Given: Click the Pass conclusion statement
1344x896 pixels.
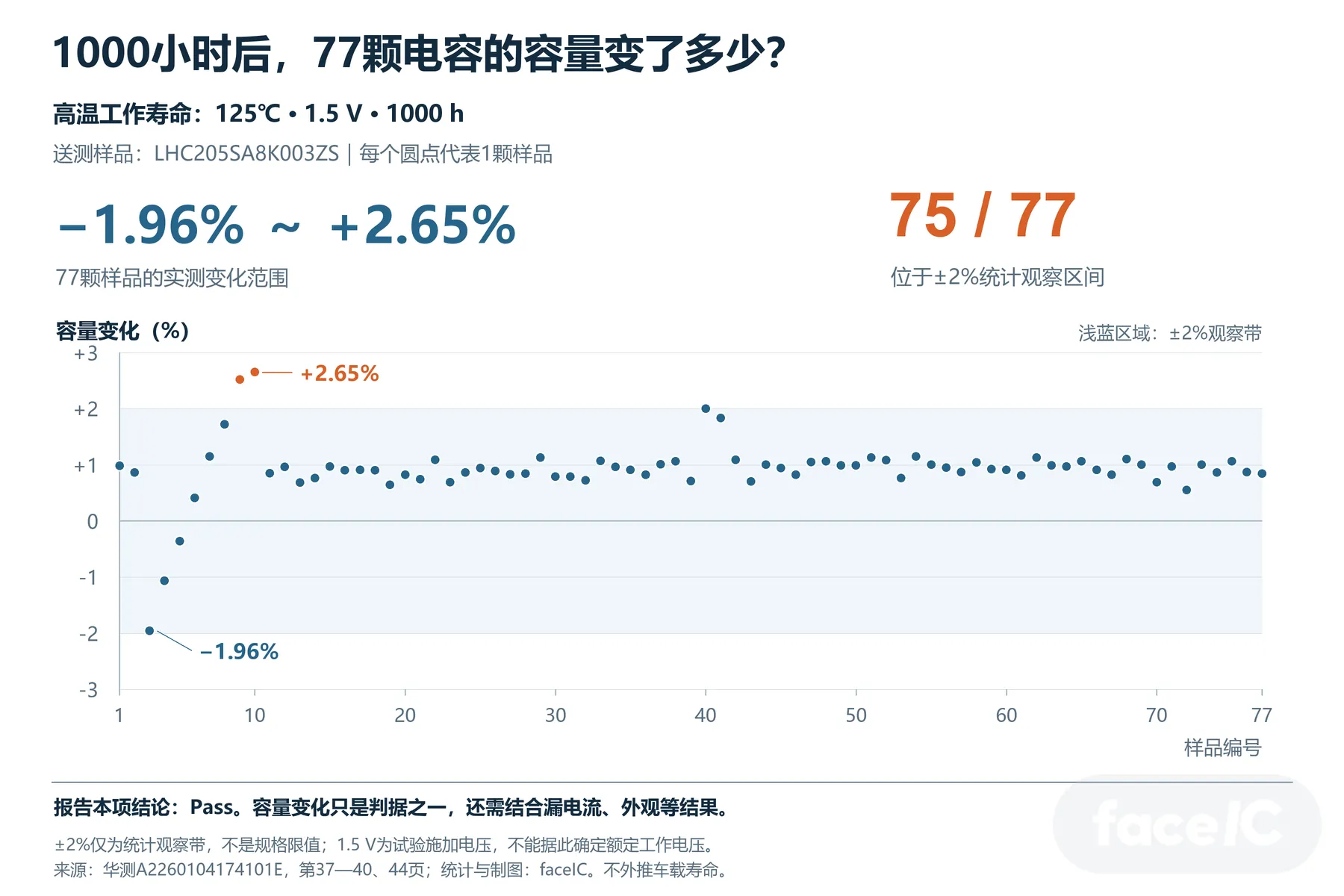Looking at the screenshot, I should pyautogui.click(x=392, y=807).
